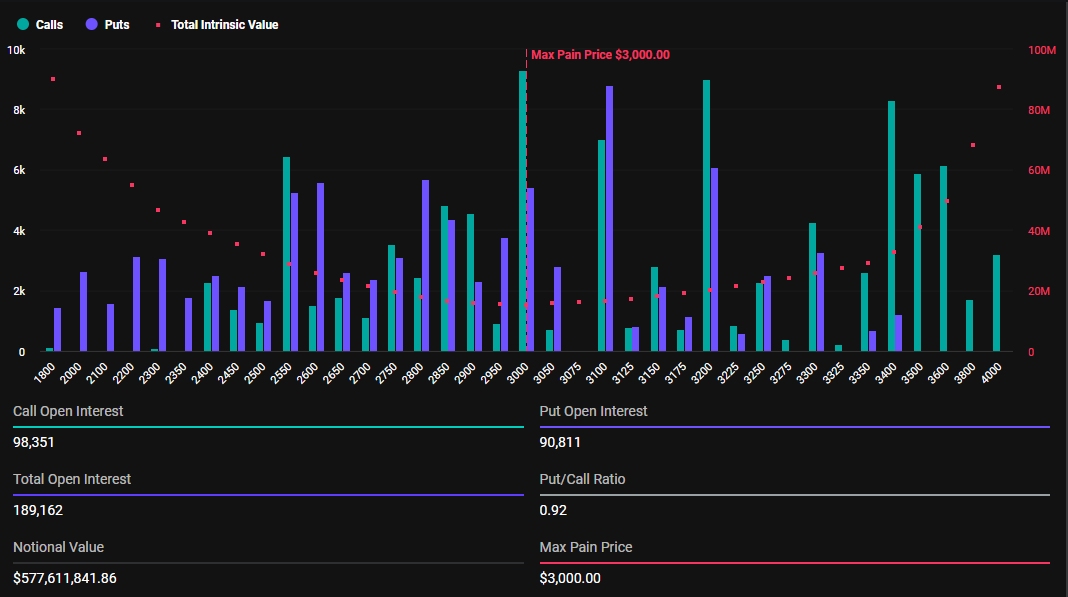Image resolution: width=1068 pixels, height=597 pixels.
Task: Select the 2800 strike puts bar
Action: [x=426, y=266]
